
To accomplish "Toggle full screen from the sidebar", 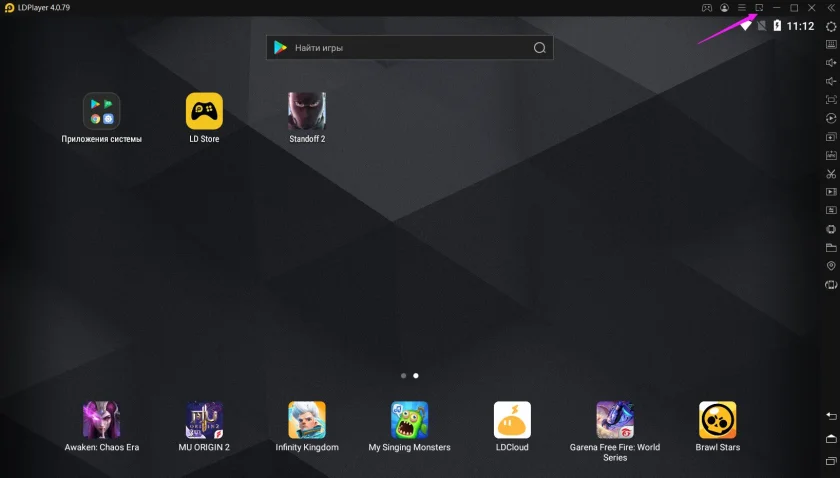I will [831, 100].
